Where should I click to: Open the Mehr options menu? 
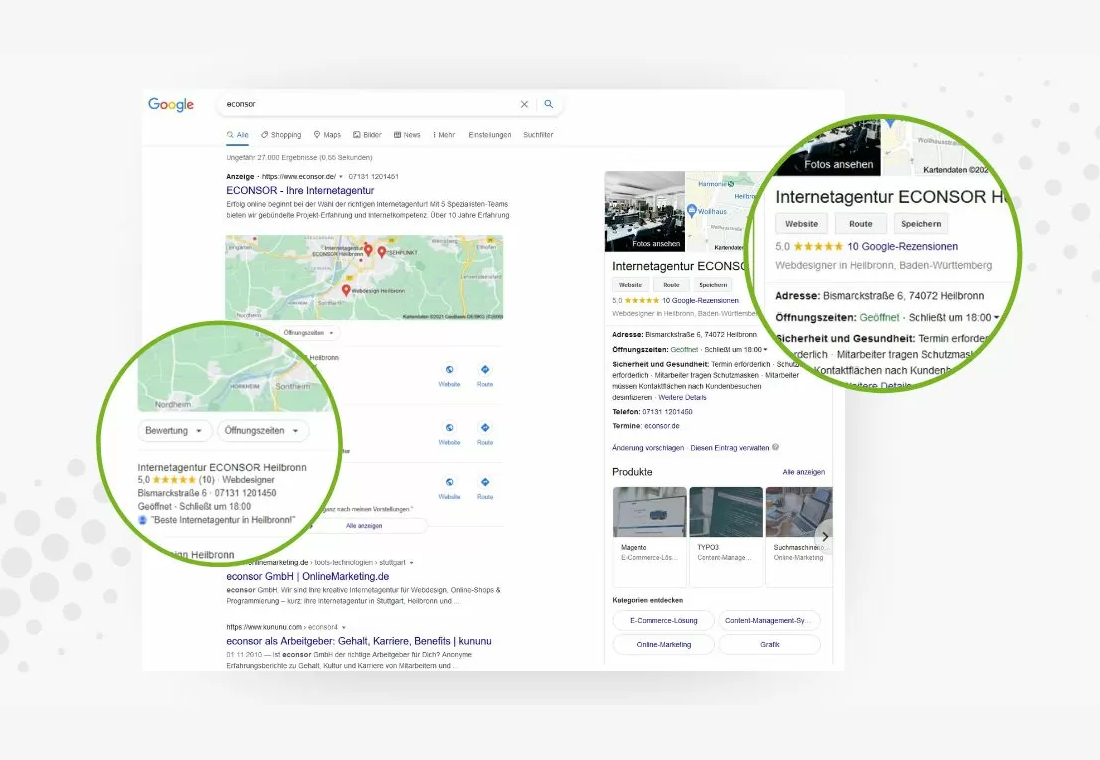point(443,134)
